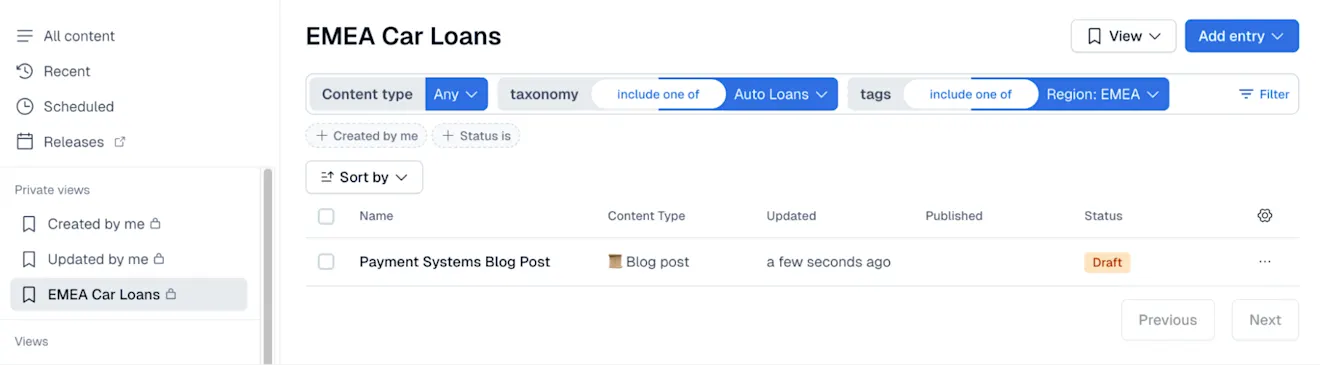Click the bookmark icon next to Created by me
1320x365 pixels.
(29, 224)
